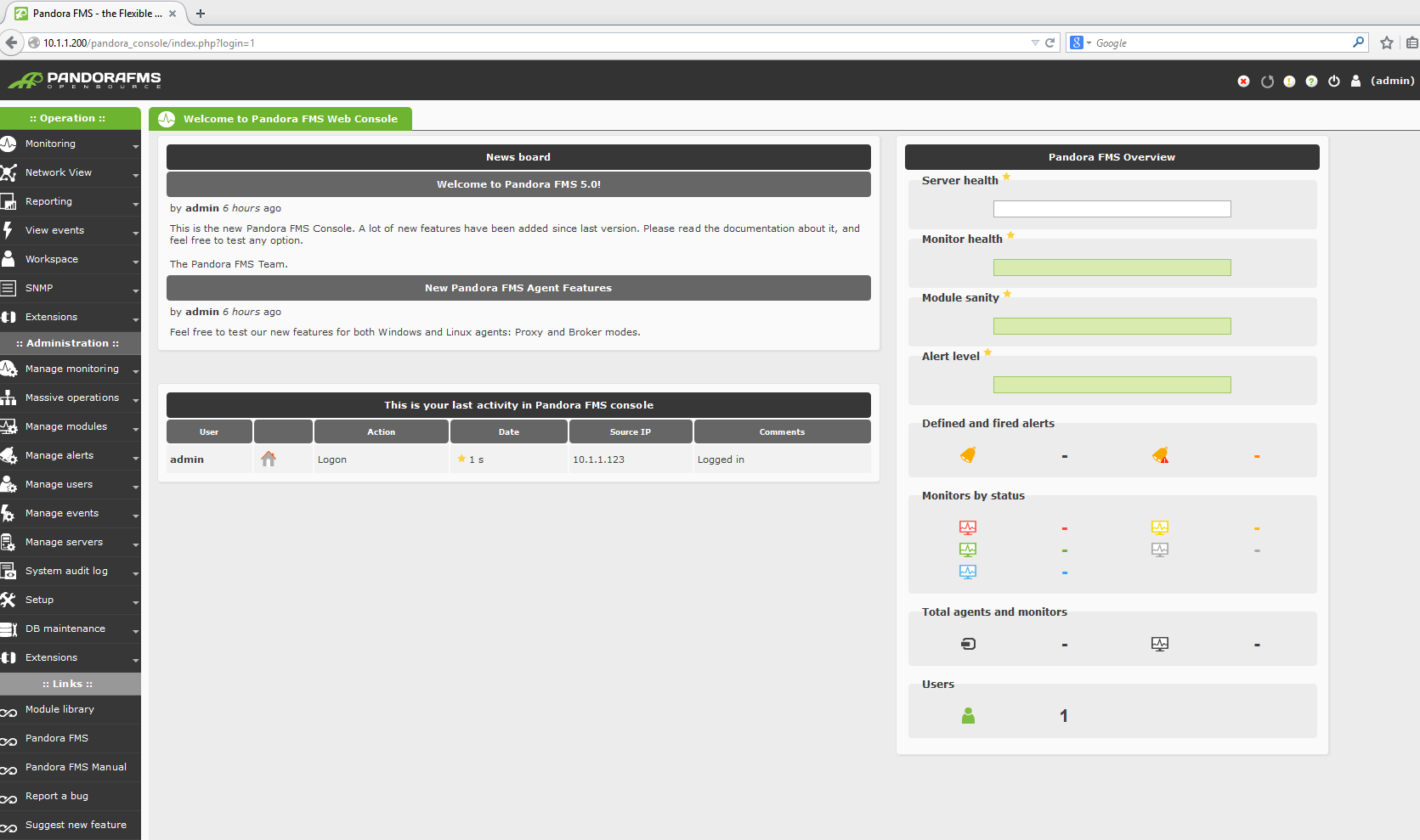Expand the View events menu arrow
This screenshot has width=1420, height=840.
(135, 234)
